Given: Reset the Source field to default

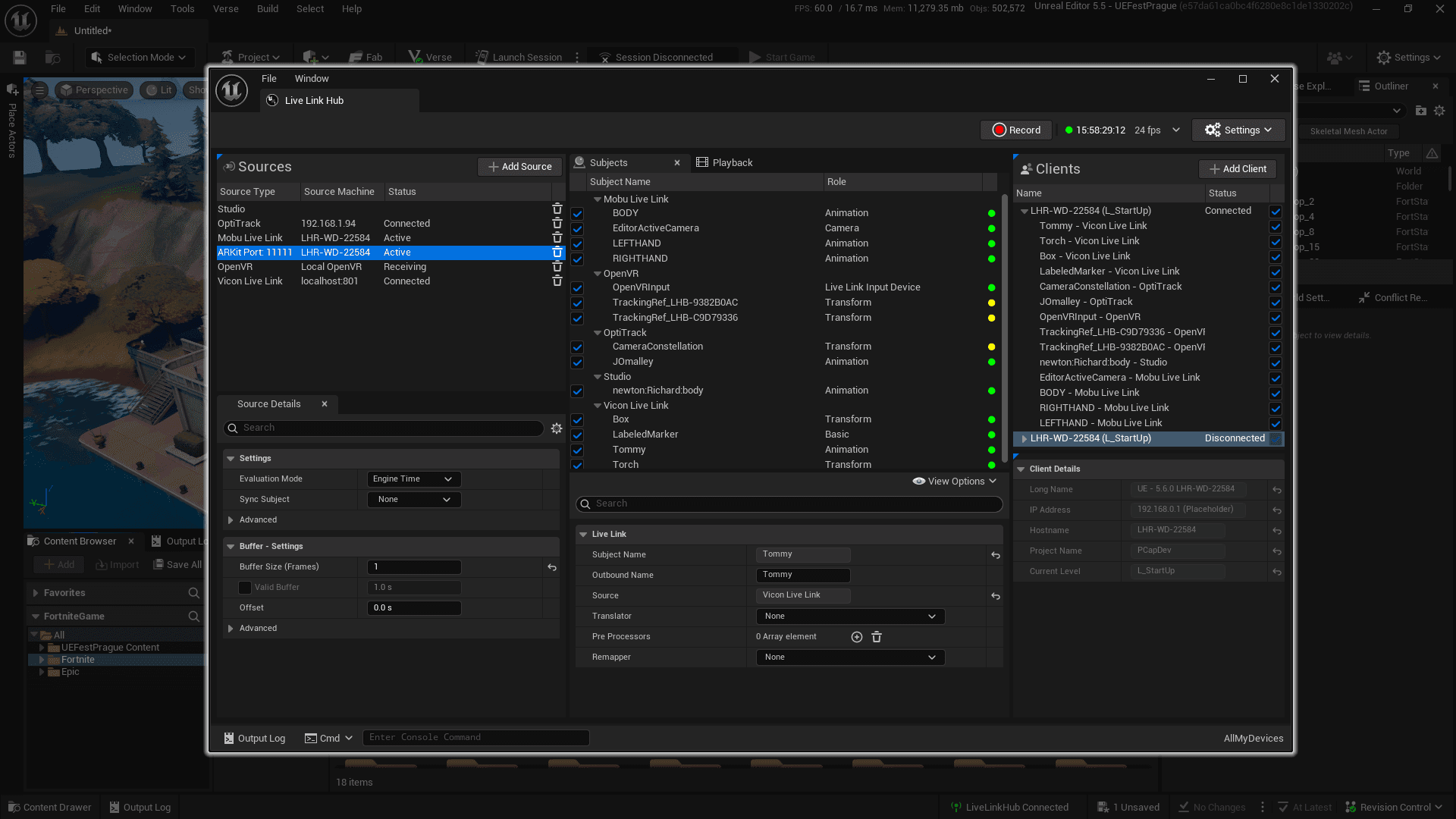Looking at the screenshot, I should pos(996,596).
